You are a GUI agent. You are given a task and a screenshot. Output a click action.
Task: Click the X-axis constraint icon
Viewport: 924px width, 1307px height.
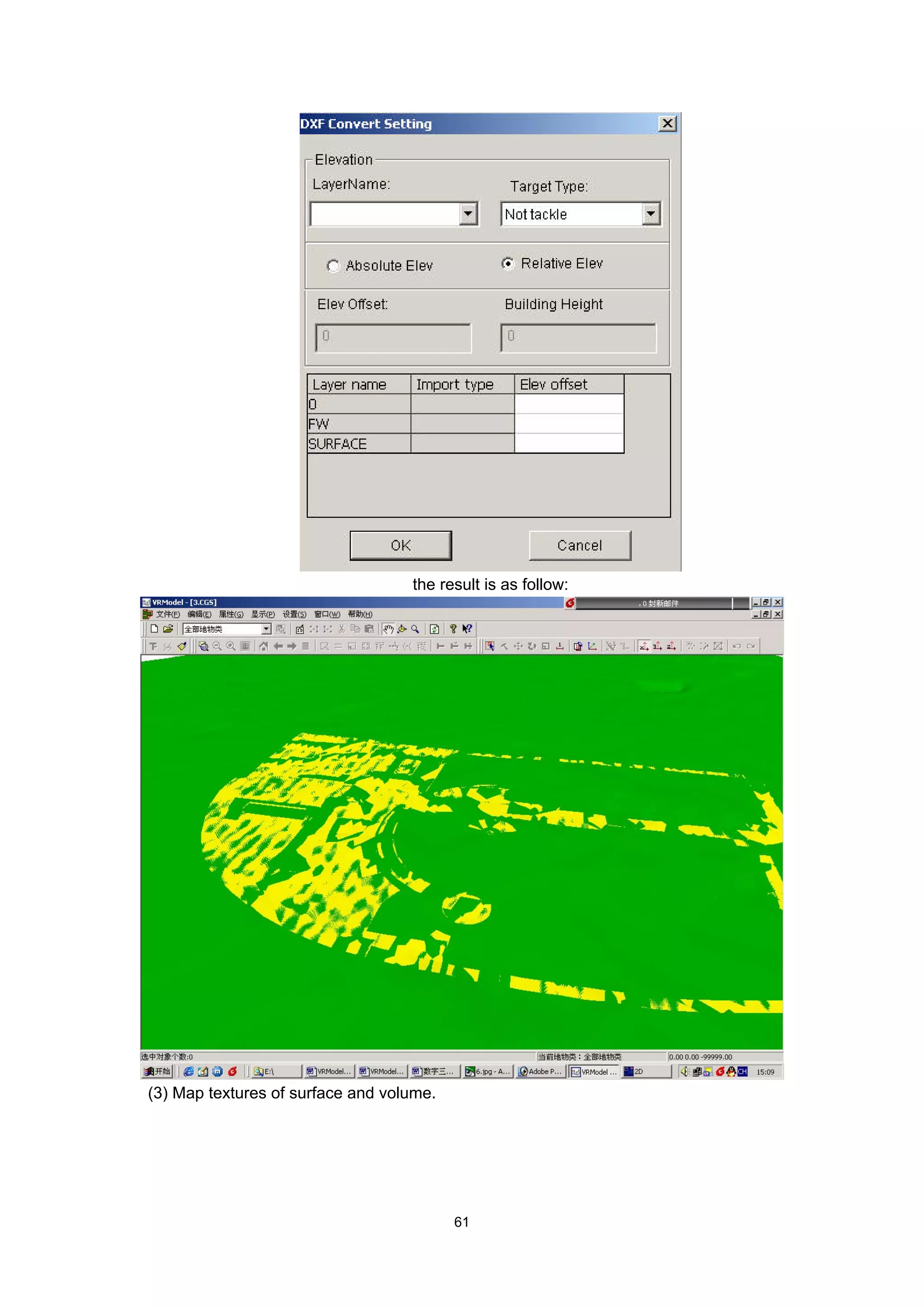(x=643, y=646)
